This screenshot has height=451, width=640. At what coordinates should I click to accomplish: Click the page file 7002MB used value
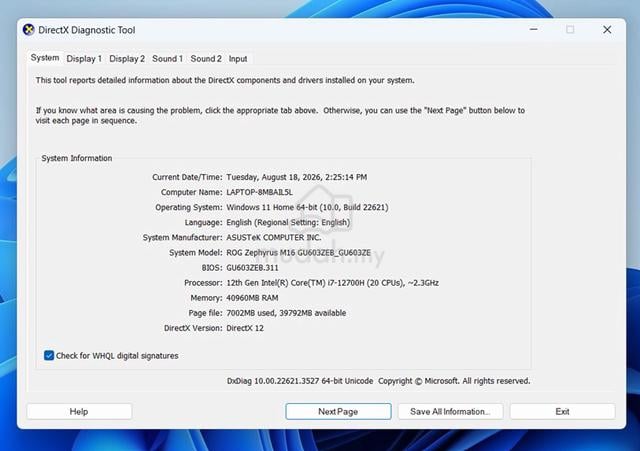point(286,313)
